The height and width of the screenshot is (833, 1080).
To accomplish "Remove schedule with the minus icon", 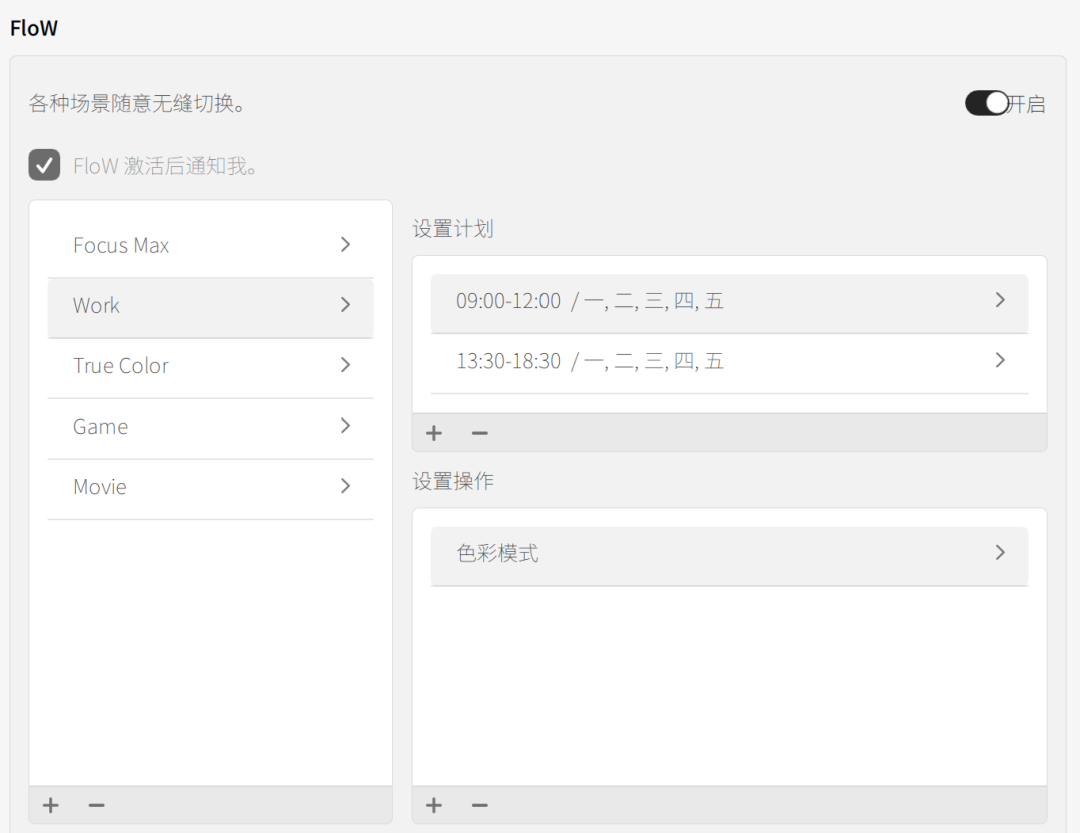I will 480,433.
